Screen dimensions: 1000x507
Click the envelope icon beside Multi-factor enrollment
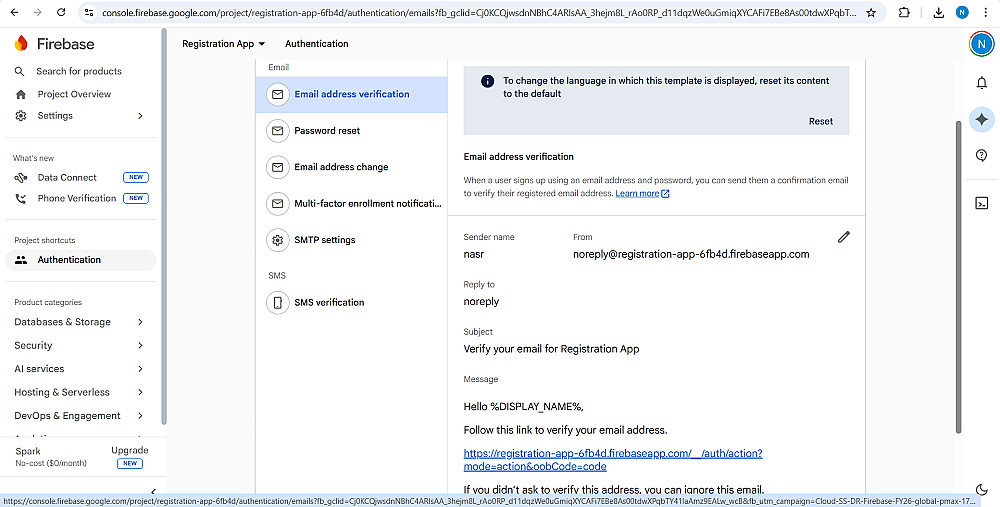(x=277, y=203)
